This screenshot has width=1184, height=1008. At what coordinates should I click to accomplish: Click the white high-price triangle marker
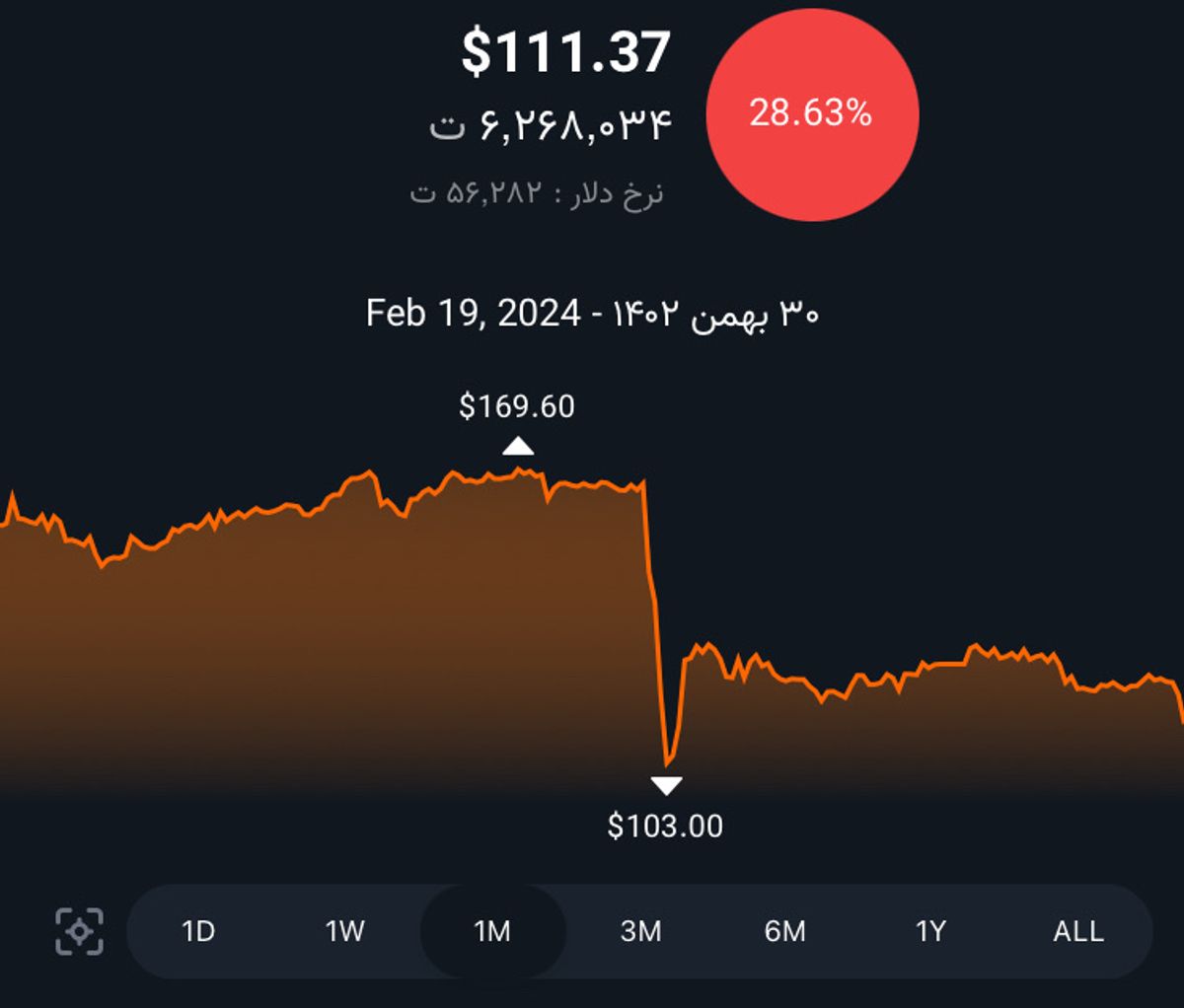517,447
